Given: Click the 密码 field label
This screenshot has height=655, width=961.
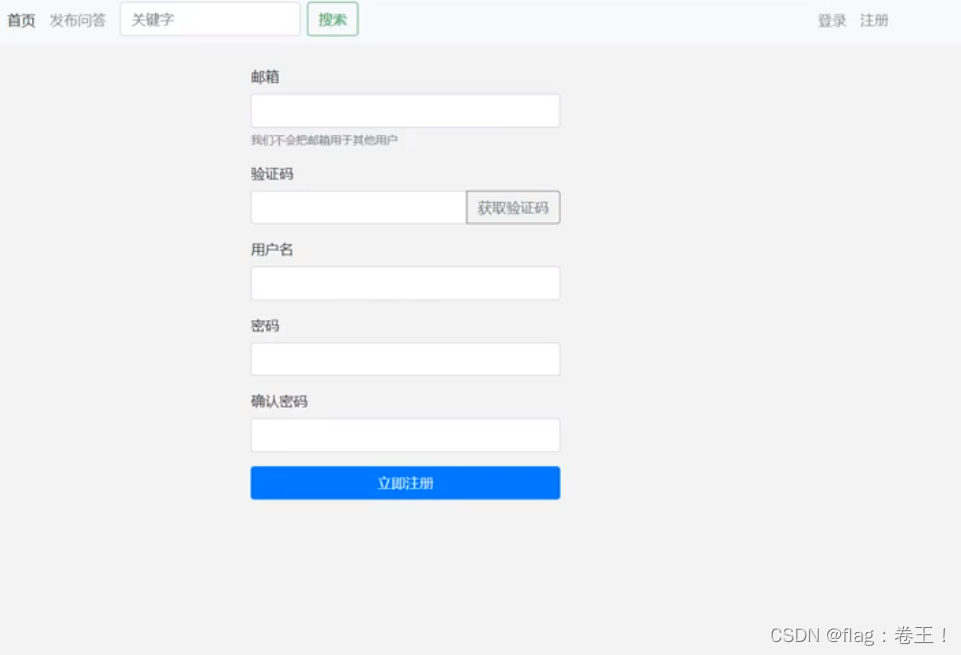Looking at the screenshot, I should 265,325.
